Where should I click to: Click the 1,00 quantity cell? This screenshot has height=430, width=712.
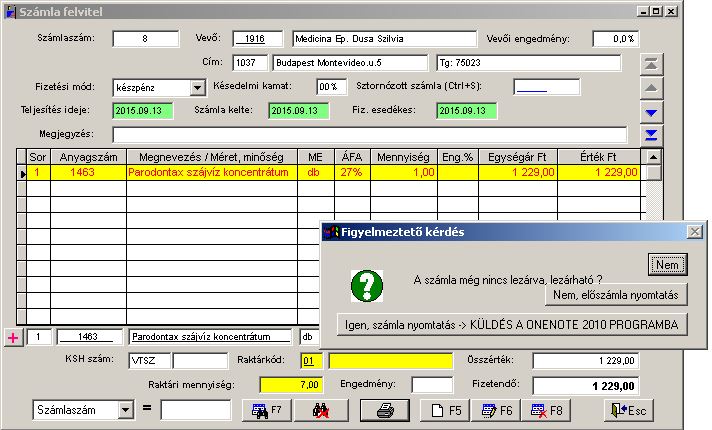click(x=404, y=173)
